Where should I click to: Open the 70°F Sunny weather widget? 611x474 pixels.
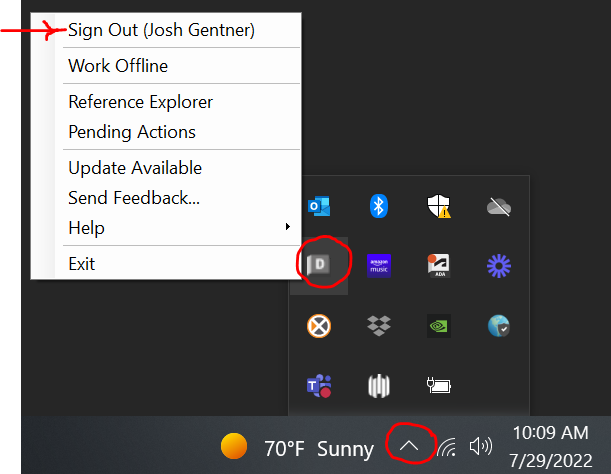(297, 447)
